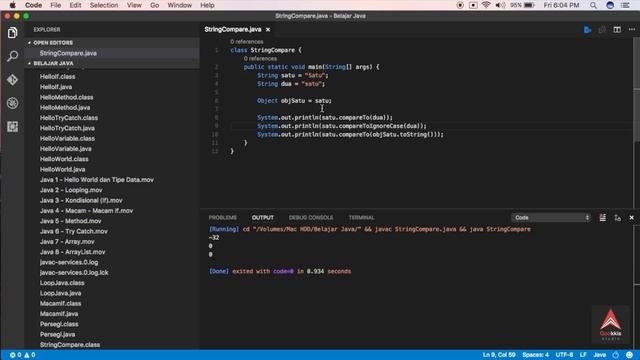Open the Apple menu
The image size is (640, 360).
tap(12, 5)
